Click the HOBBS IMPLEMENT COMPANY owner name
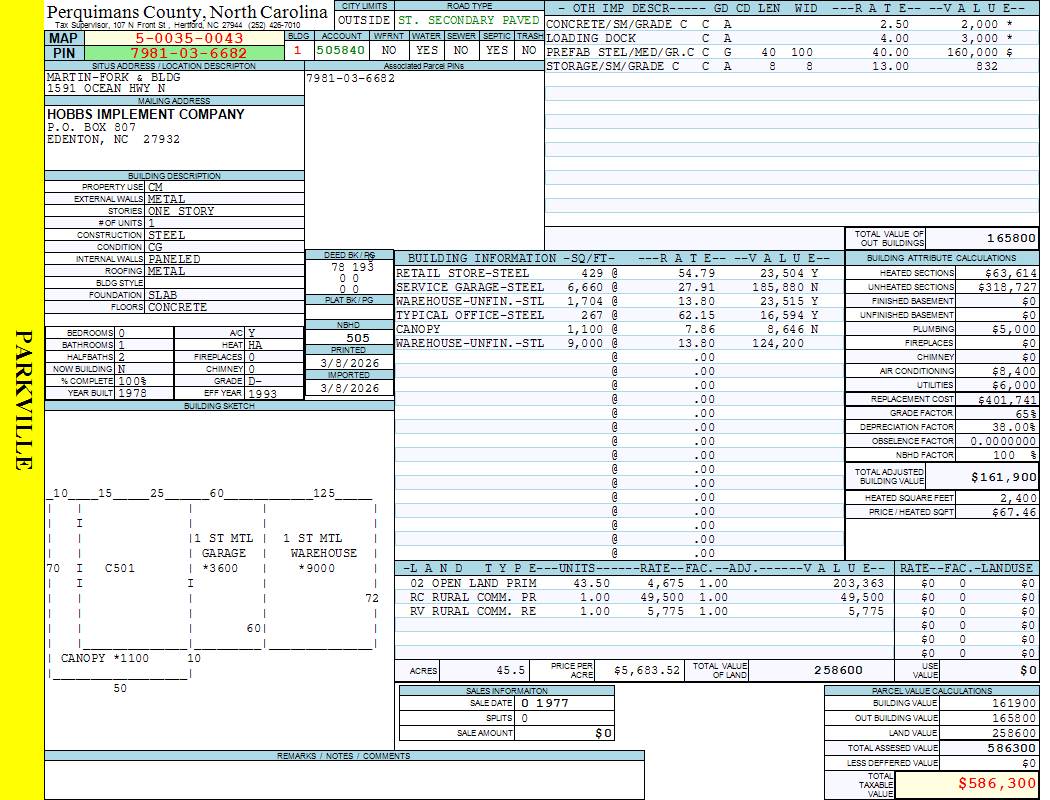This screenshot has height=800, width=1050. 145,114
